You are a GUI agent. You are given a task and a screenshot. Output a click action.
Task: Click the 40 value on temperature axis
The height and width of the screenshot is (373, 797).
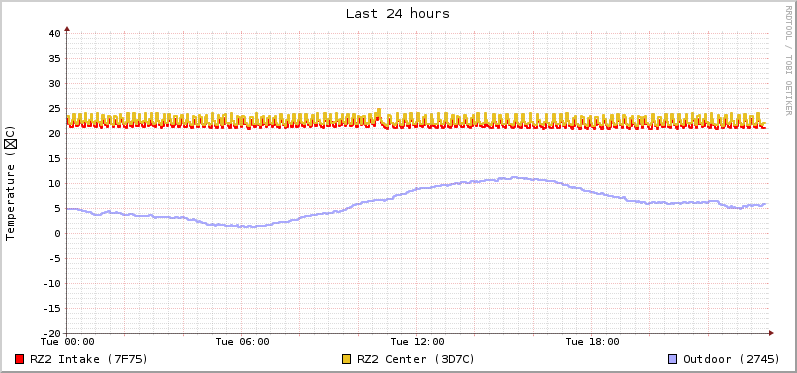(x=54, y=34)
